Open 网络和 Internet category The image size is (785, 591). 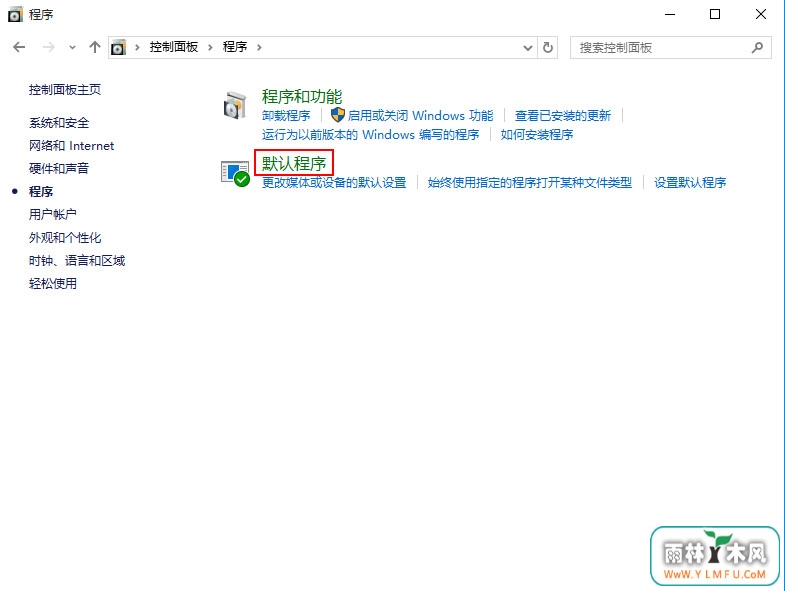(x=71, y=146)
